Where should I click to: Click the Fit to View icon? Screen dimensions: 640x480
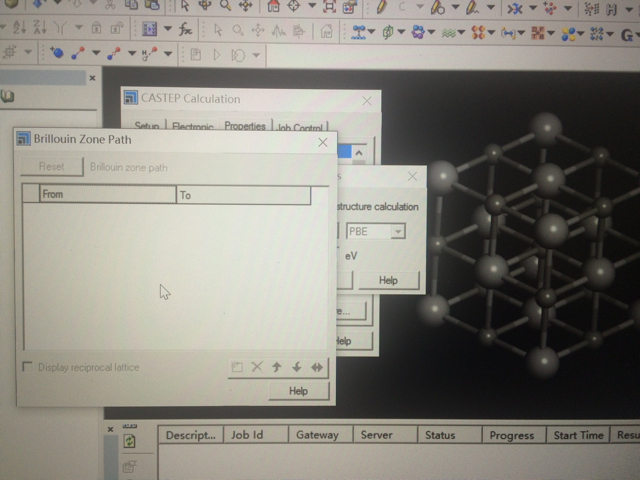pos(329,6)
